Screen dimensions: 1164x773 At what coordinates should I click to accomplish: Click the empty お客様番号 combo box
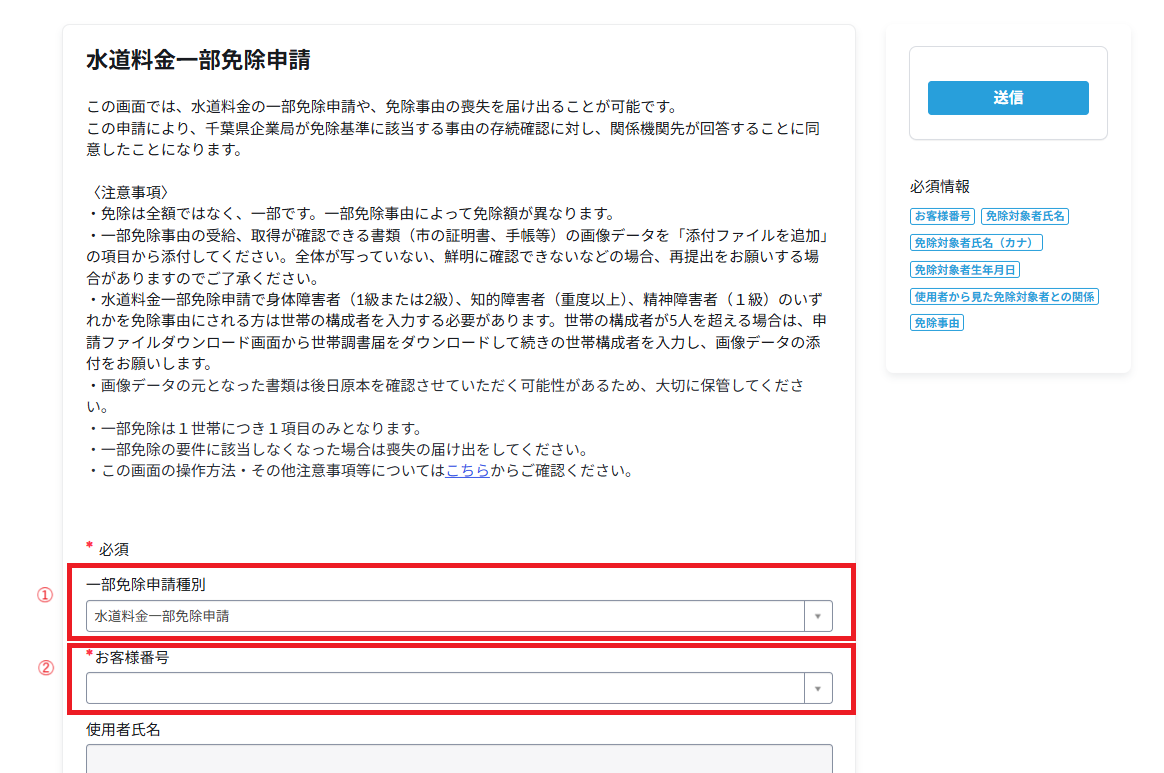445,688
